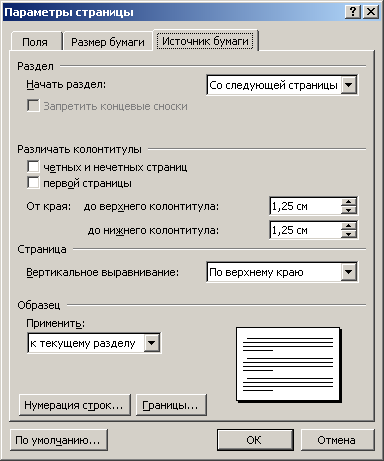Open the Нумерация строк dialog button
This screenshot has width=384, height=461.
[75, 405]
